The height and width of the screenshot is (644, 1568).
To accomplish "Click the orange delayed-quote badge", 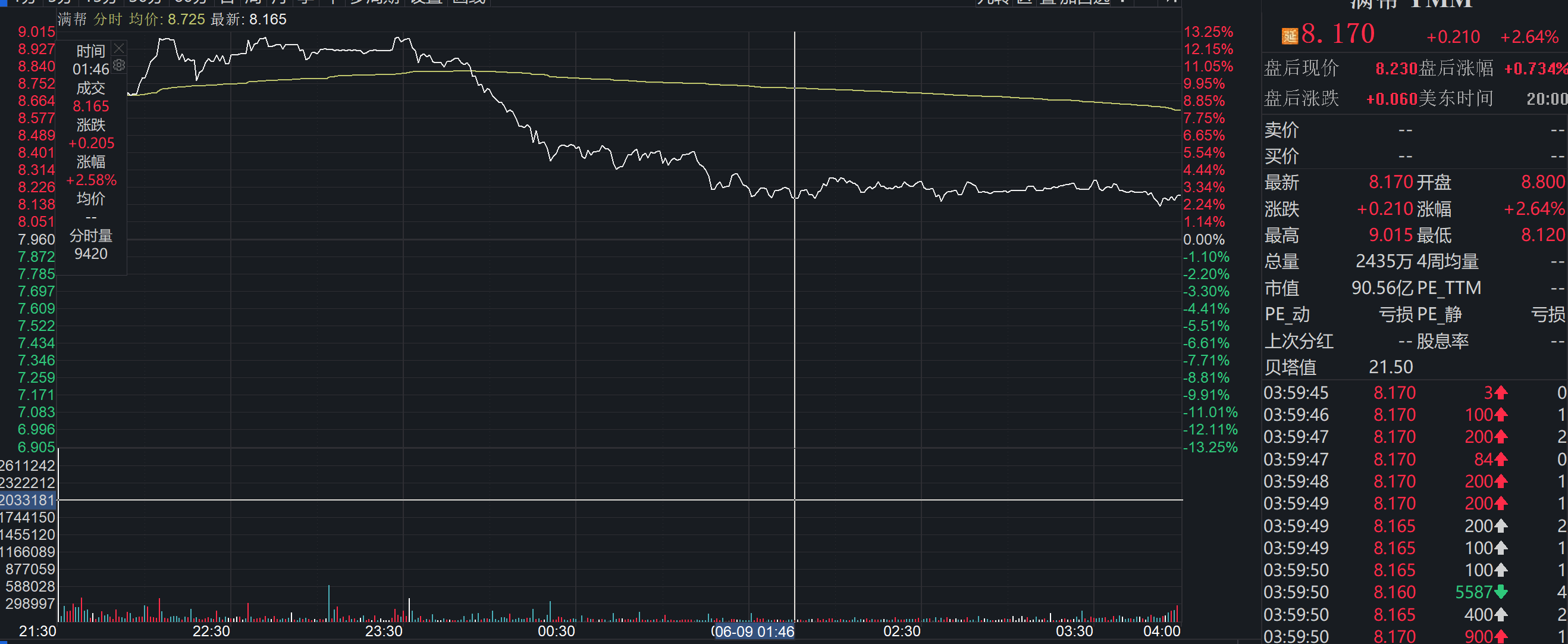I will (1290, 36).
